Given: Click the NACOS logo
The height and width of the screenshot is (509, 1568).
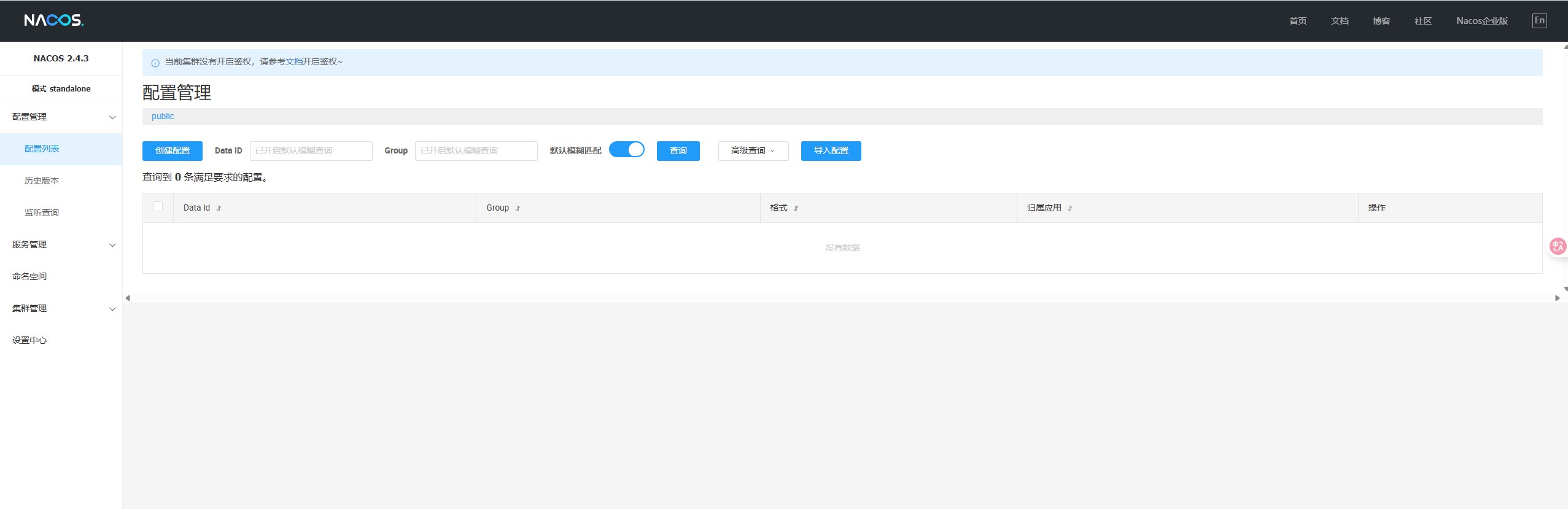Looking at the screenshot, I should click(53, 20).
